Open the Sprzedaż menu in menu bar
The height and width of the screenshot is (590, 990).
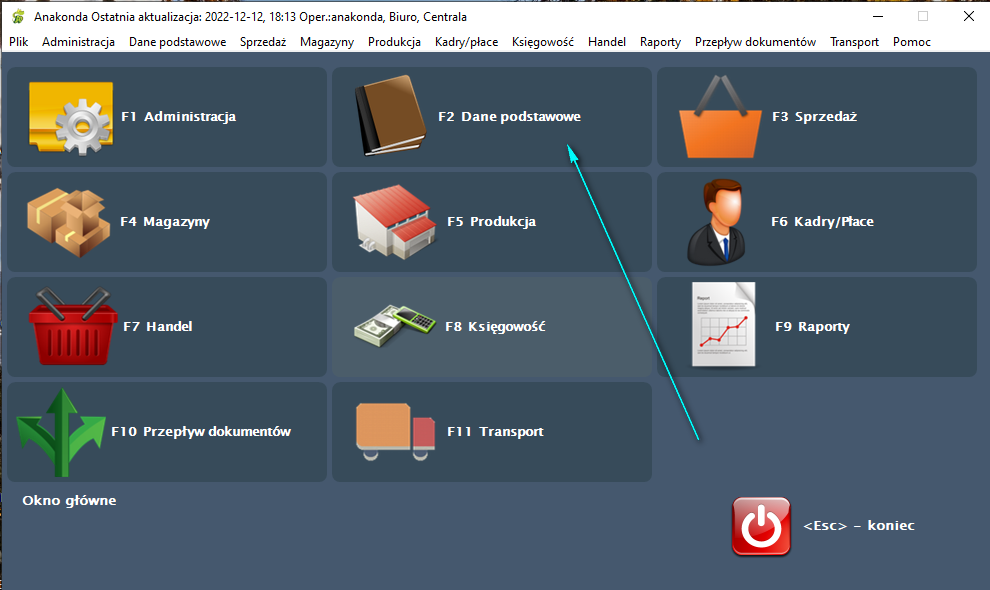[x=263, y=42]
